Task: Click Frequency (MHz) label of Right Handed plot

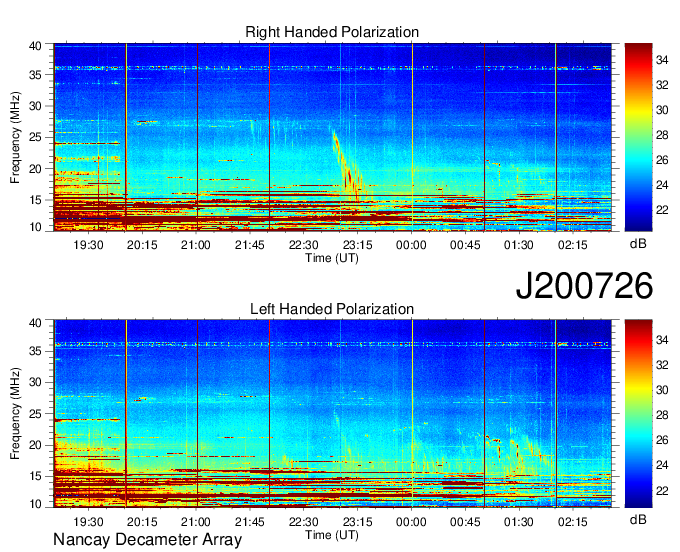Action: point(15,137)
